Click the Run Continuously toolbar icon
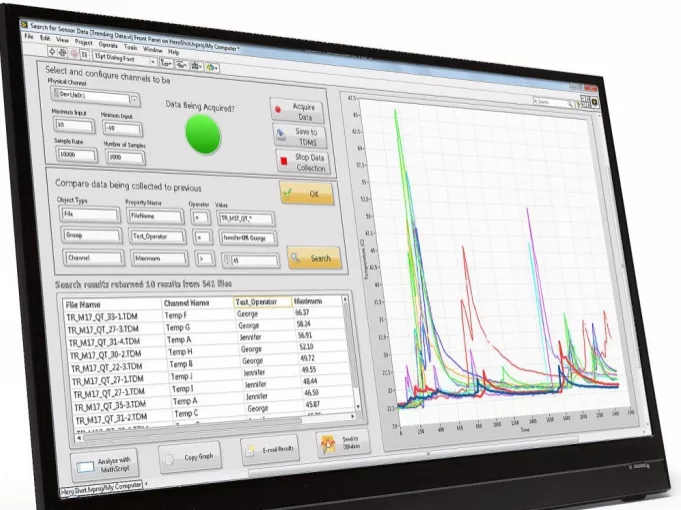The height and width of the screenshot is (510, 681). 62,53
